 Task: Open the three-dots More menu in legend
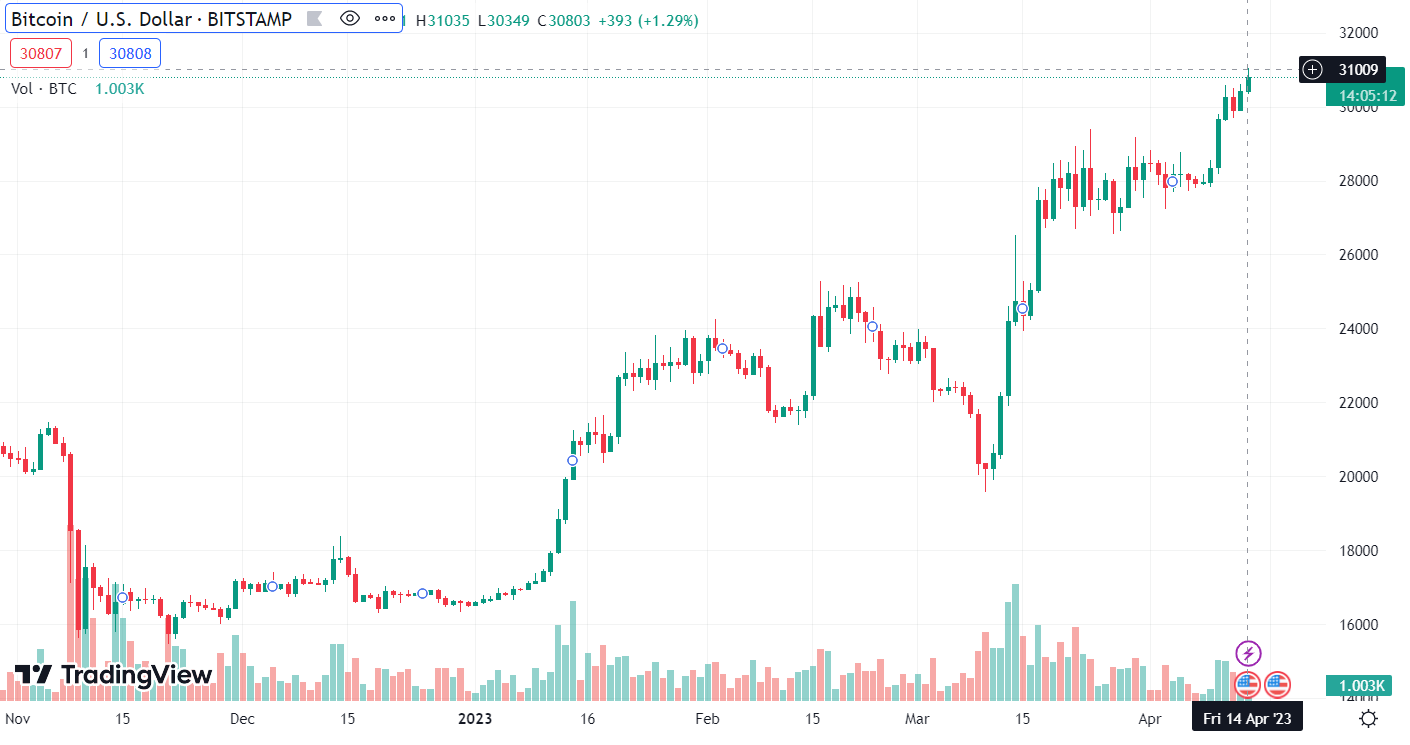pos(384,18)
